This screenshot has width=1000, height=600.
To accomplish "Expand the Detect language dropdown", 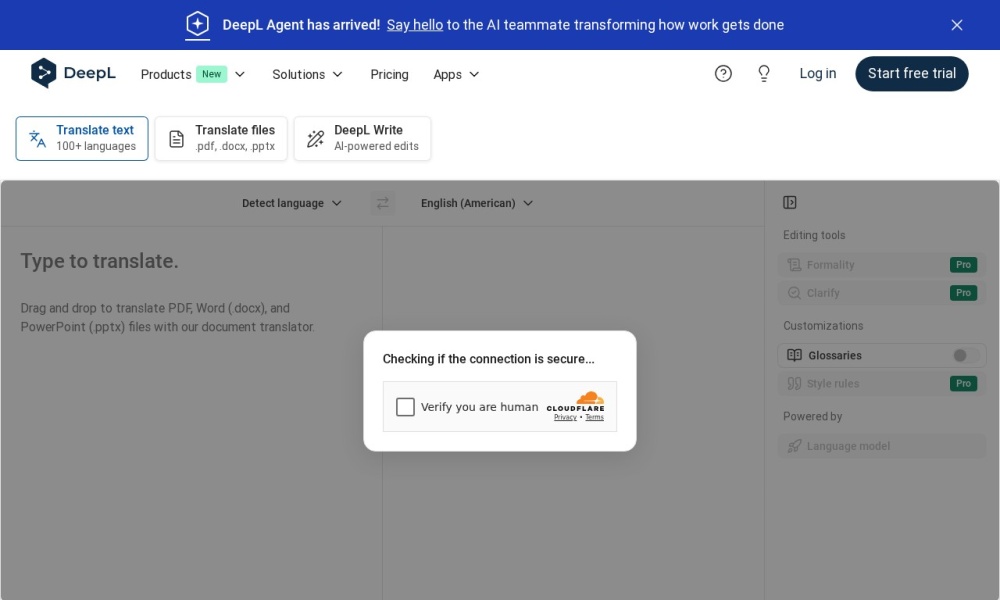I will click(x=291, y=203).
